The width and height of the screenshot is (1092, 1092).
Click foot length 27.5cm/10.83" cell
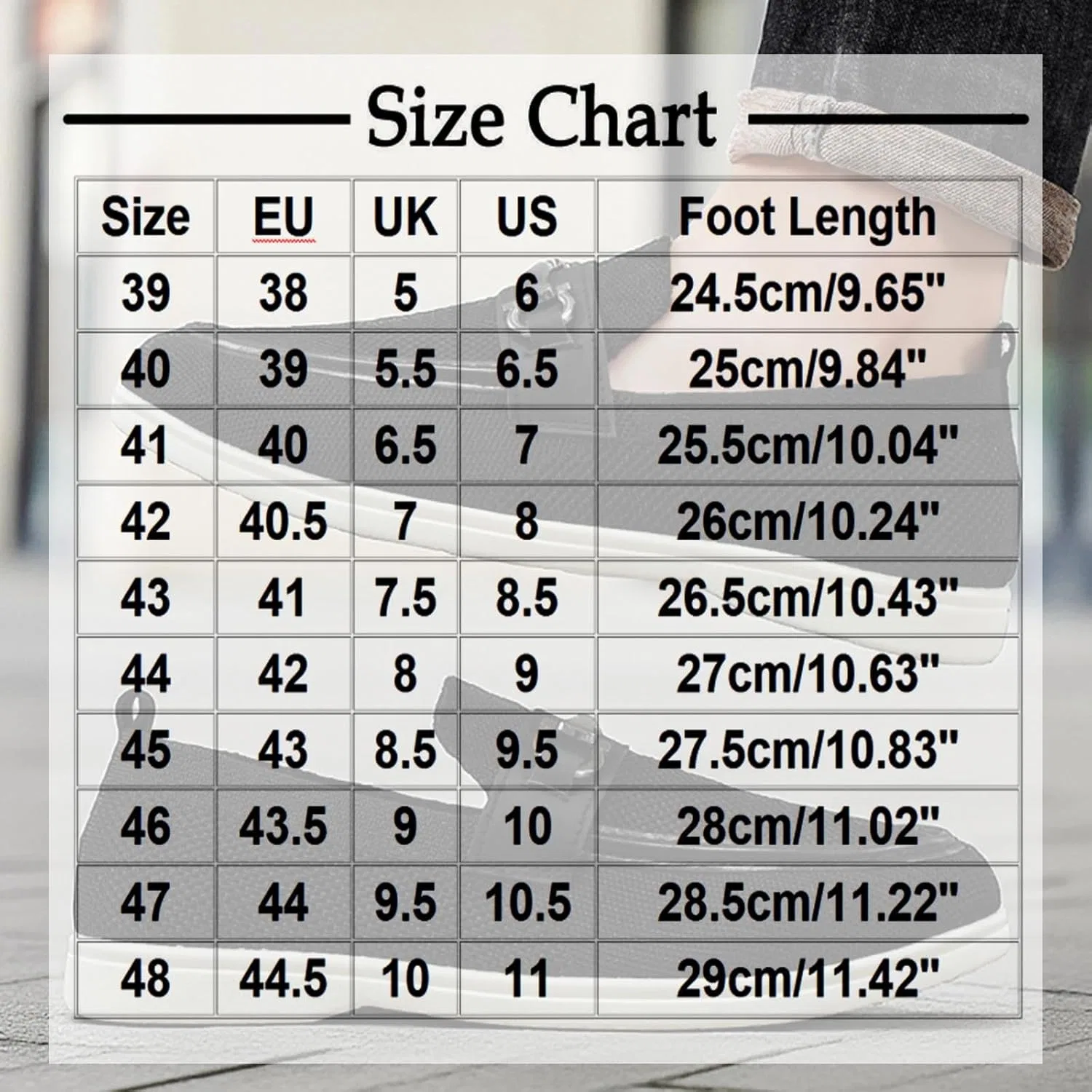[x=808, y=751]
